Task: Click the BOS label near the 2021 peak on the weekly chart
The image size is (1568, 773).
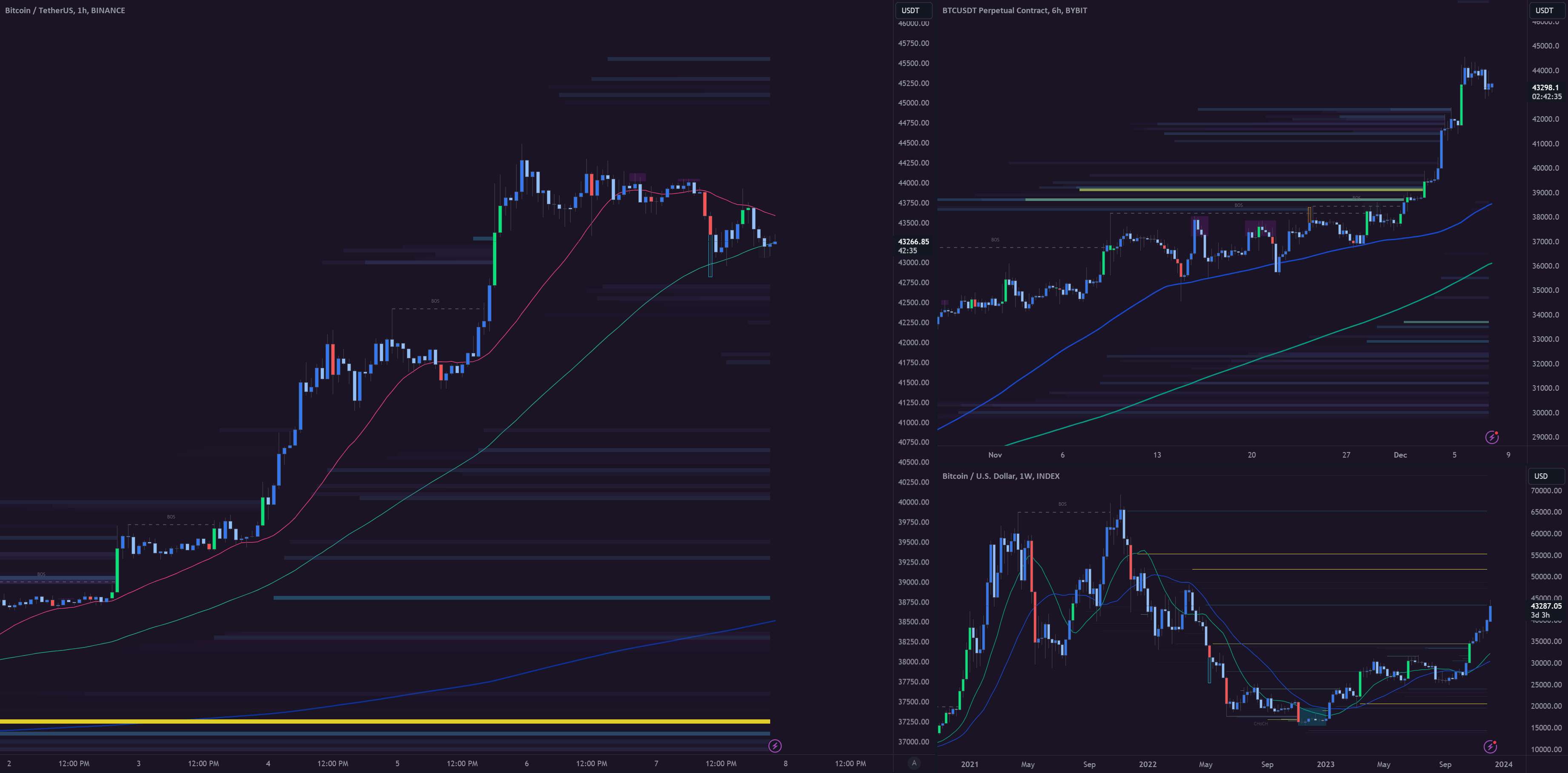Action: click(x=1062, y=504)
